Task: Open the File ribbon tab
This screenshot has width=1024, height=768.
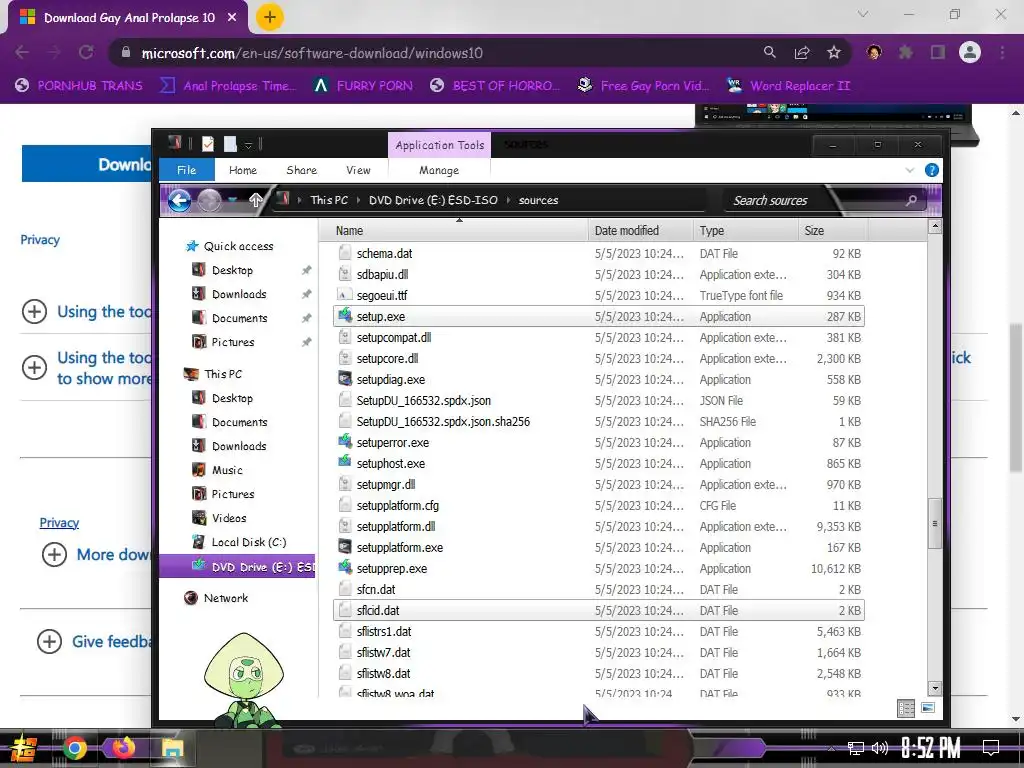Action: coord(187,170)
